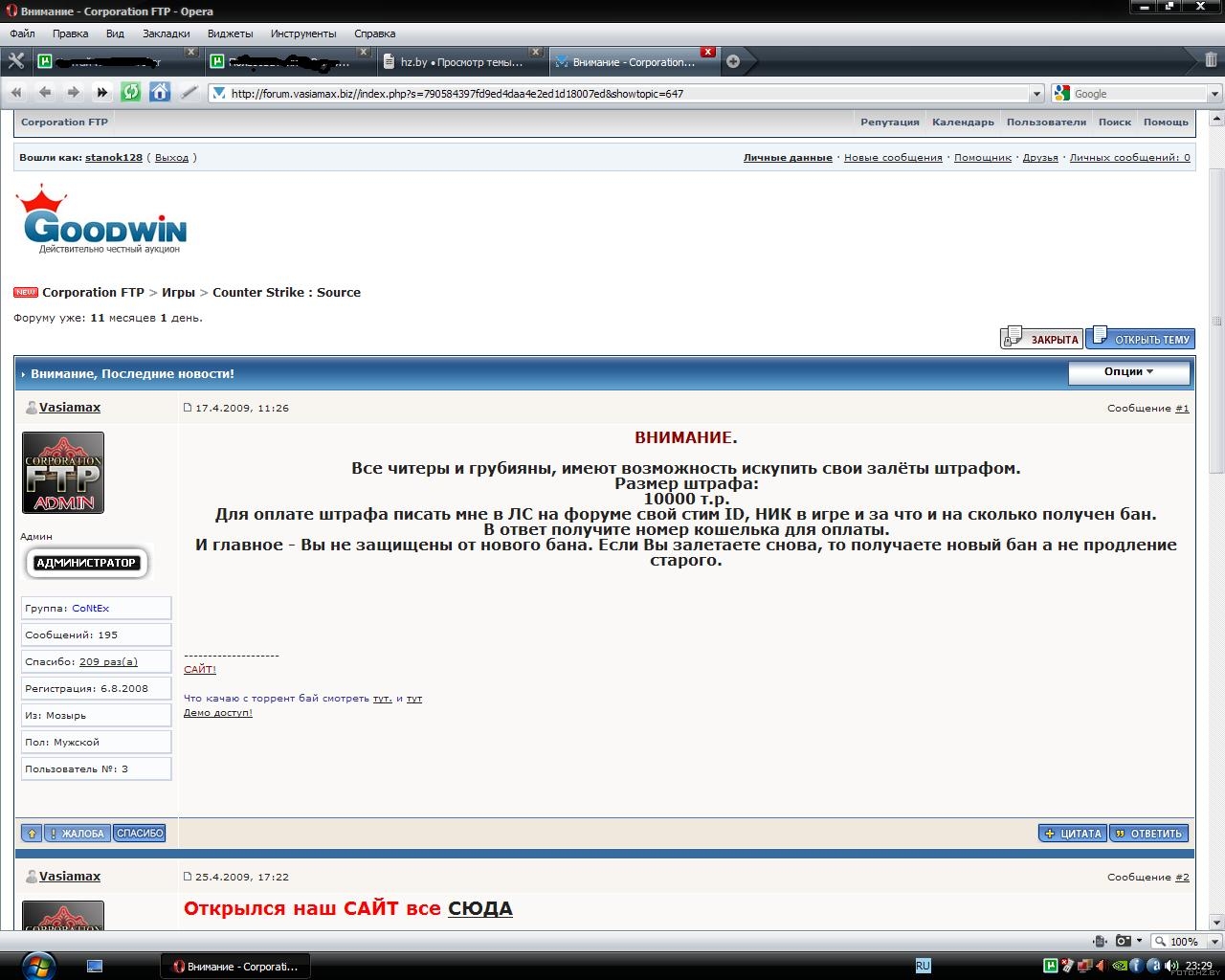Click the Back navigation arrow

[44, 93]
